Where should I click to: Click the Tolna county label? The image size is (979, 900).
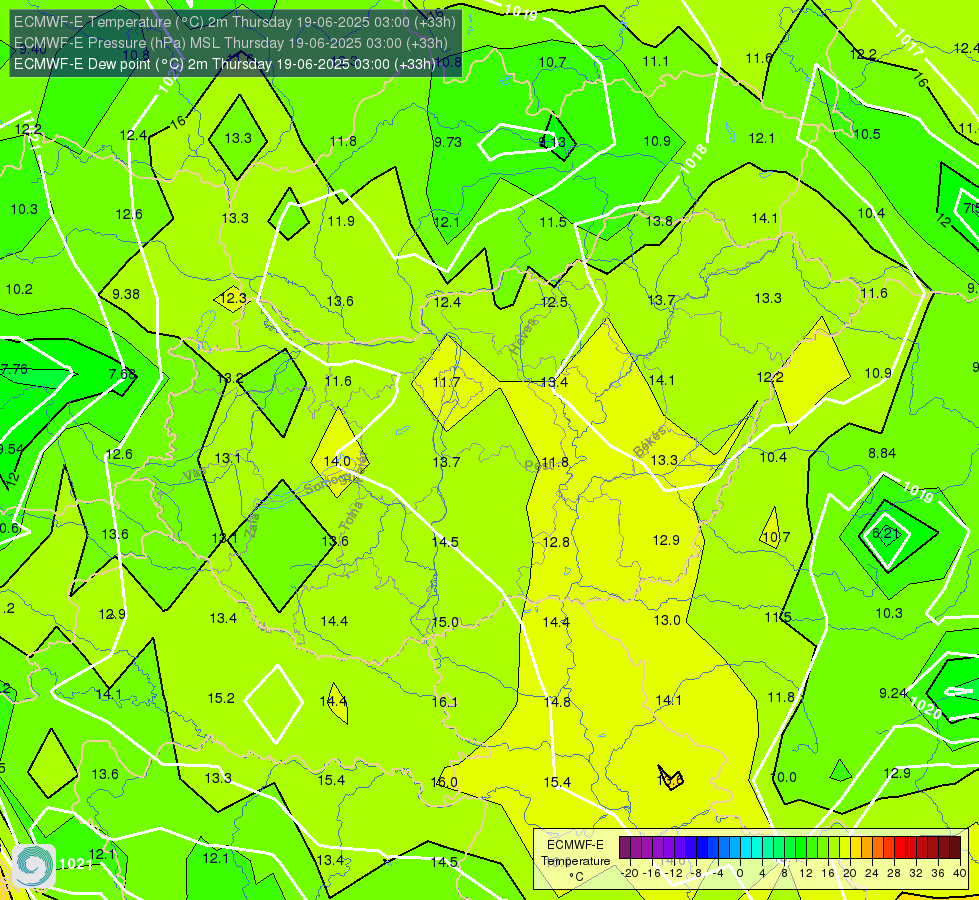point(351,516)
